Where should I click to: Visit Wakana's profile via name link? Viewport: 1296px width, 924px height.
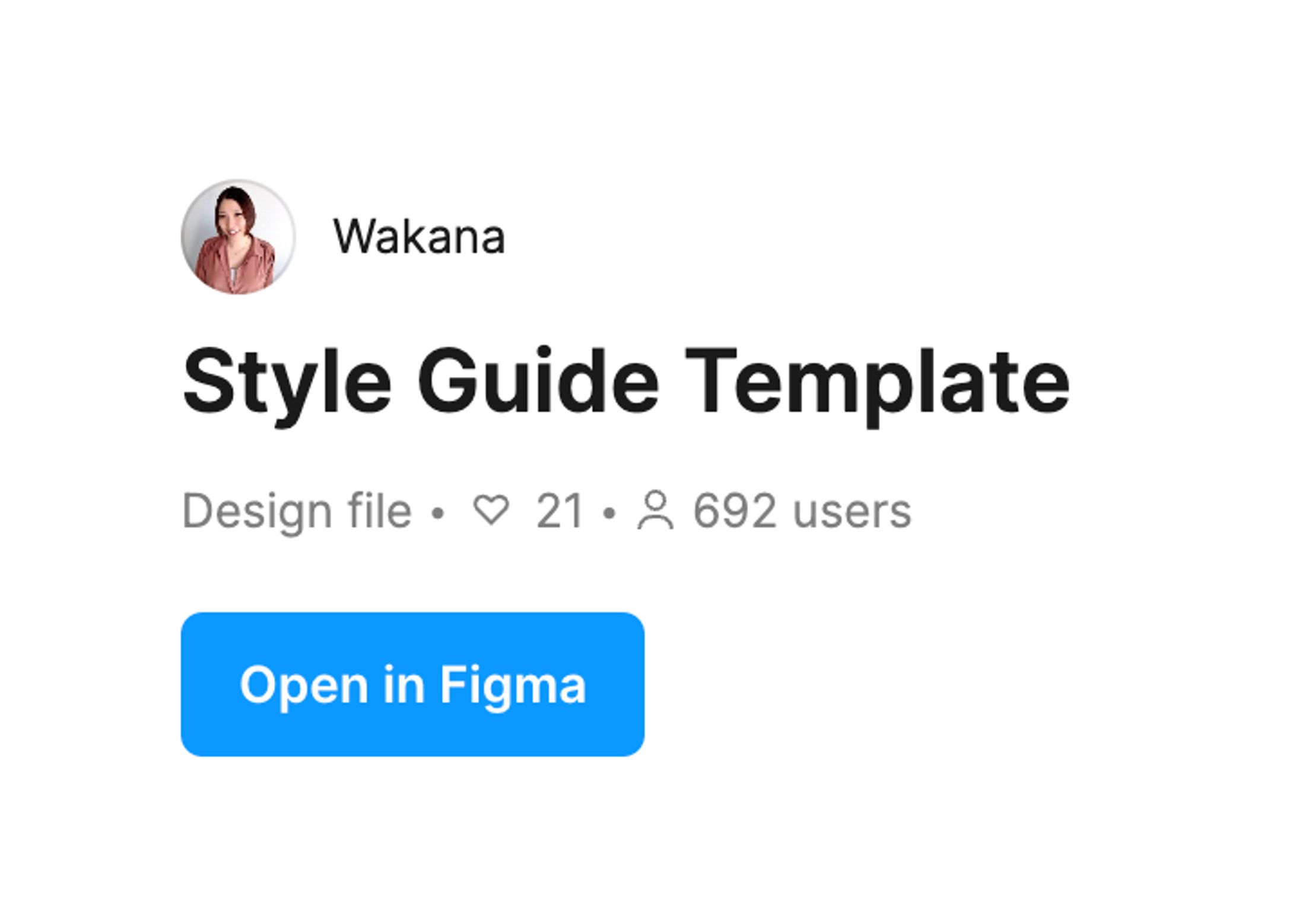pos(419,237)
